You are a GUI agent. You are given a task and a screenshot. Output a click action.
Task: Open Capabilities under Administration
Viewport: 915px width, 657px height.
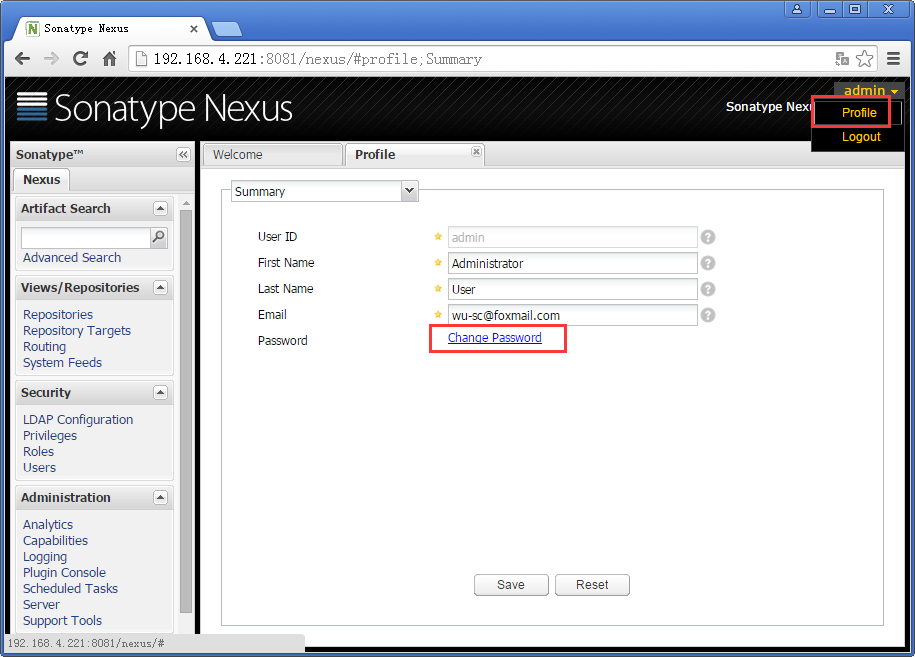click(x=55, y=540)
